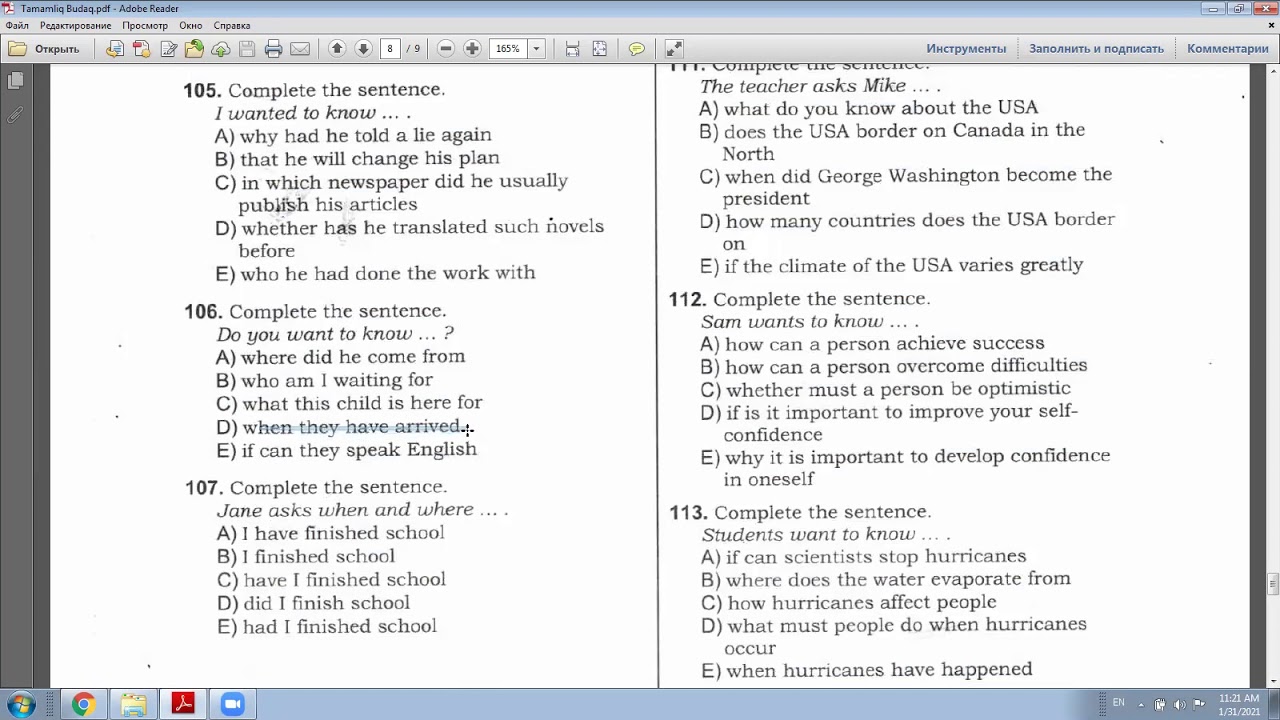The image size is (1280, 720).
Task: Click the page number input field
Action: (x=389, y=48)
